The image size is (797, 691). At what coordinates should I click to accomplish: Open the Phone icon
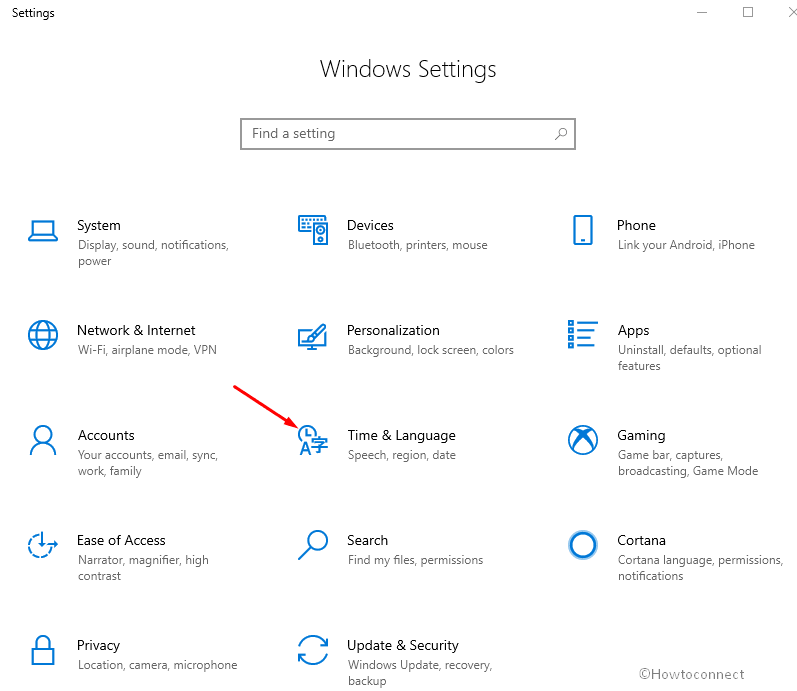coord(583,230)
